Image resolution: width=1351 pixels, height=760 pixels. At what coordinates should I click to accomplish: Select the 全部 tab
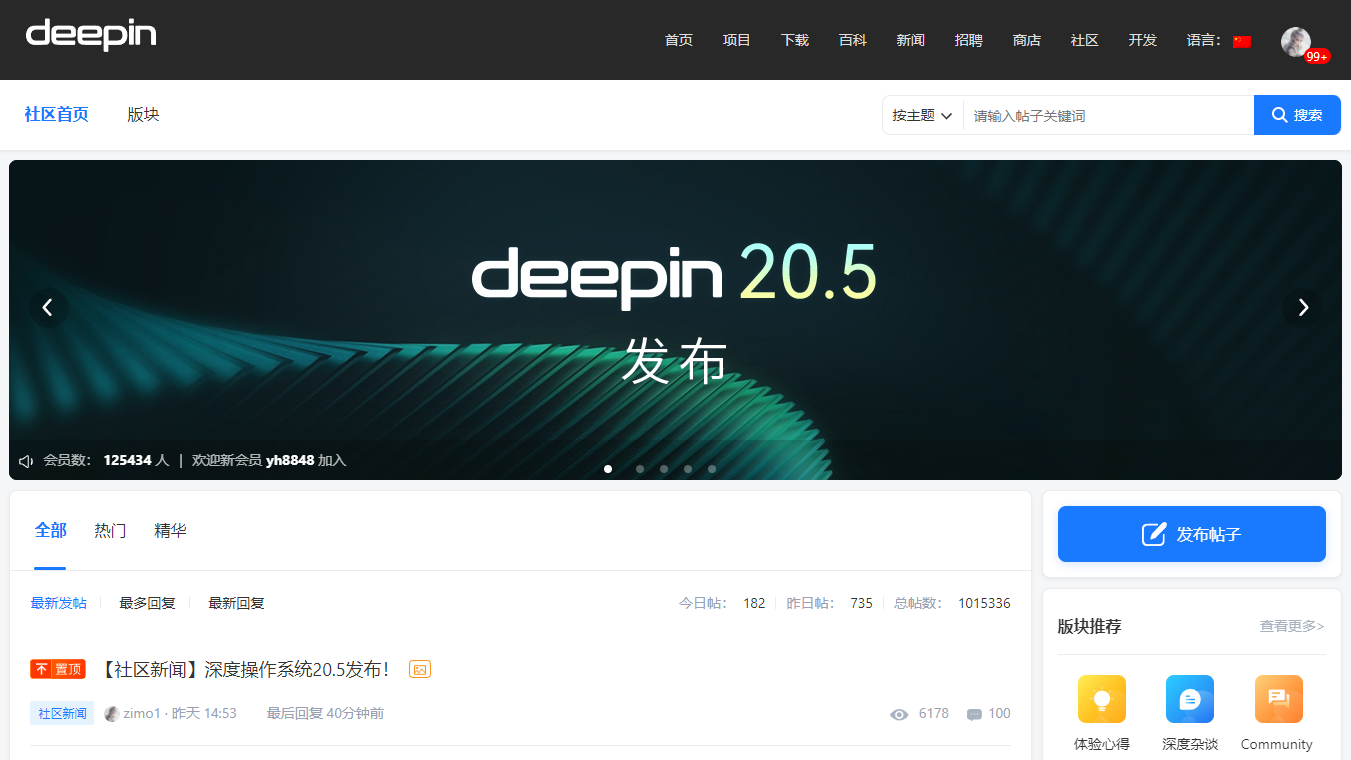point(50,531)
